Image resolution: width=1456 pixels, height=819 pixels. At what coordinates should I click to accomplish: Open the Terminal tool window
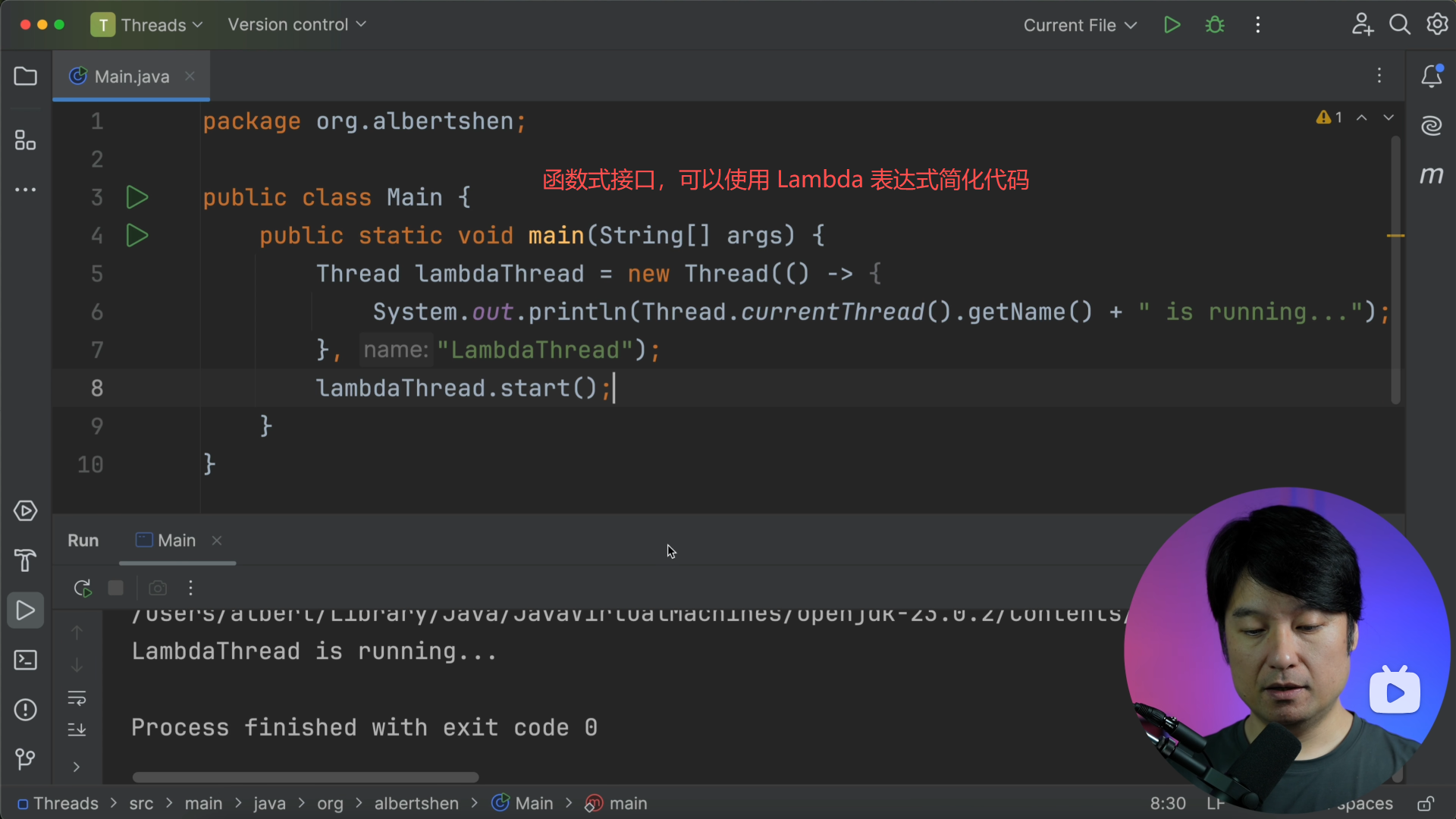[26, 660]
